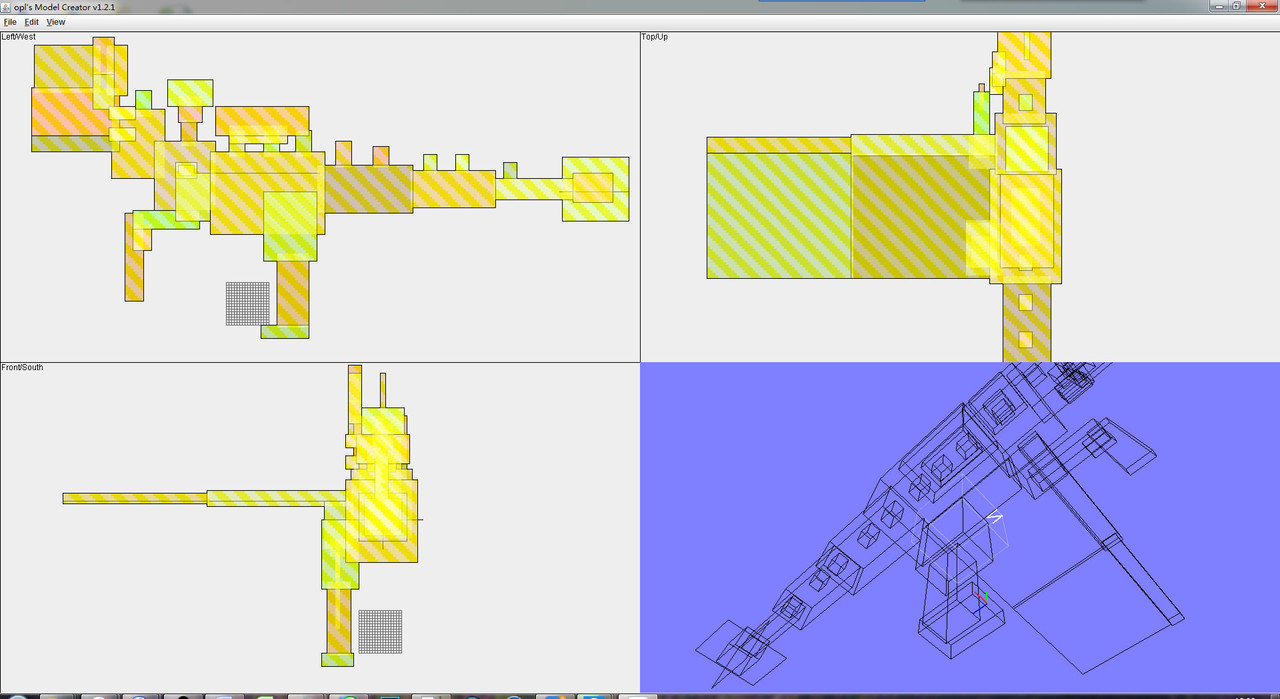This screenshot has width=1280, height=699.
Task: Open the File menu
Action: tap(10, 22)
